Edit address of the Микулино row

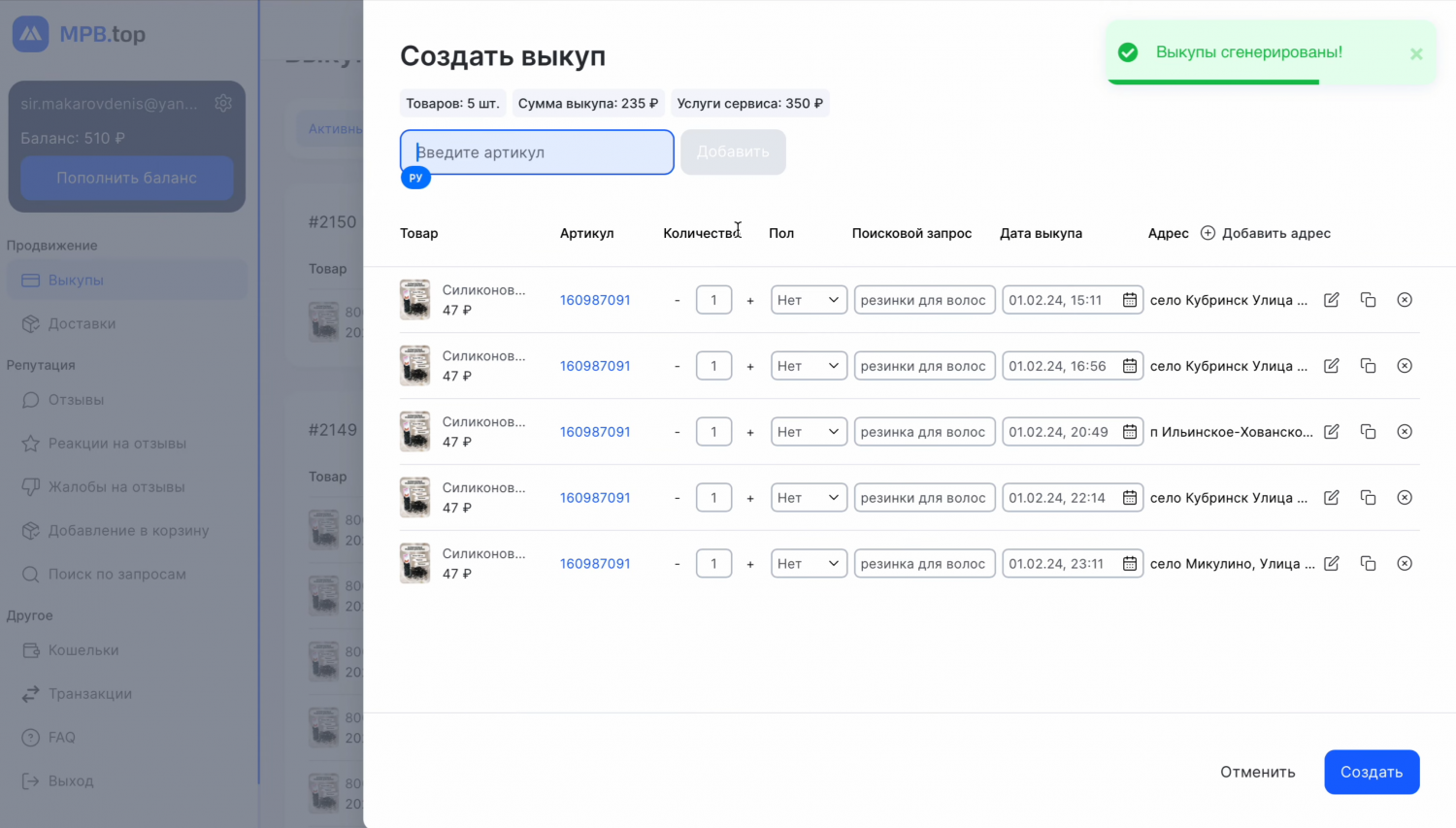1332,564
